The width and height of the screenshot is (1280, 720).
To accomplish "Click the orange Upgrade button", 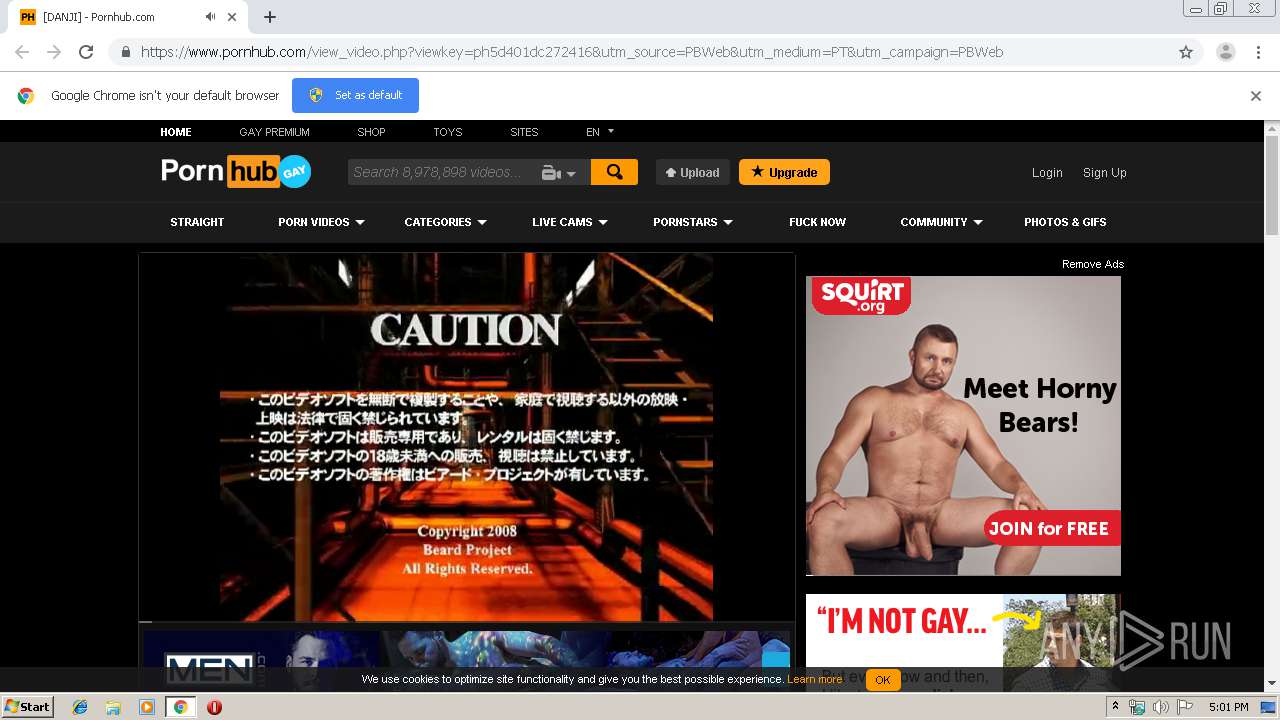I will click(x=784, y=172).
